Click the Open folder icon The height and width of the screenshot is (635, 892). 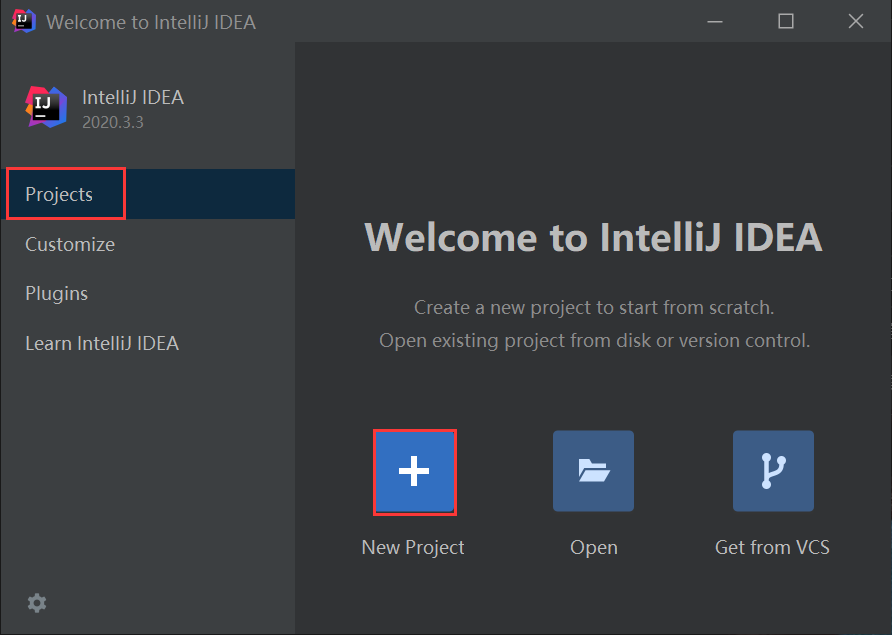coord(593,471)
